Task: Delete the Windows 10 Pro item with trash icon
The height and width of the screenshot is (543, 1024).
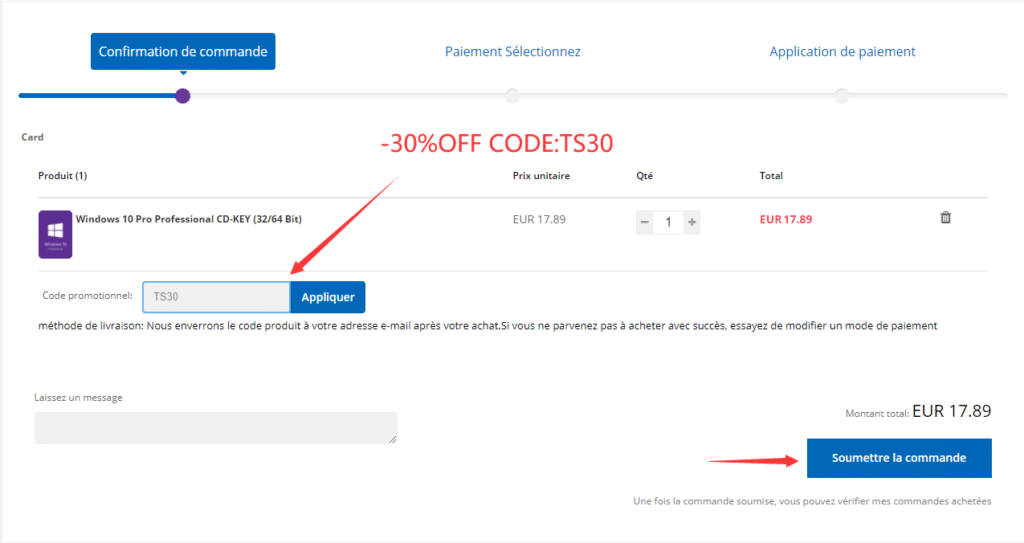Action: tap(945, 218)
